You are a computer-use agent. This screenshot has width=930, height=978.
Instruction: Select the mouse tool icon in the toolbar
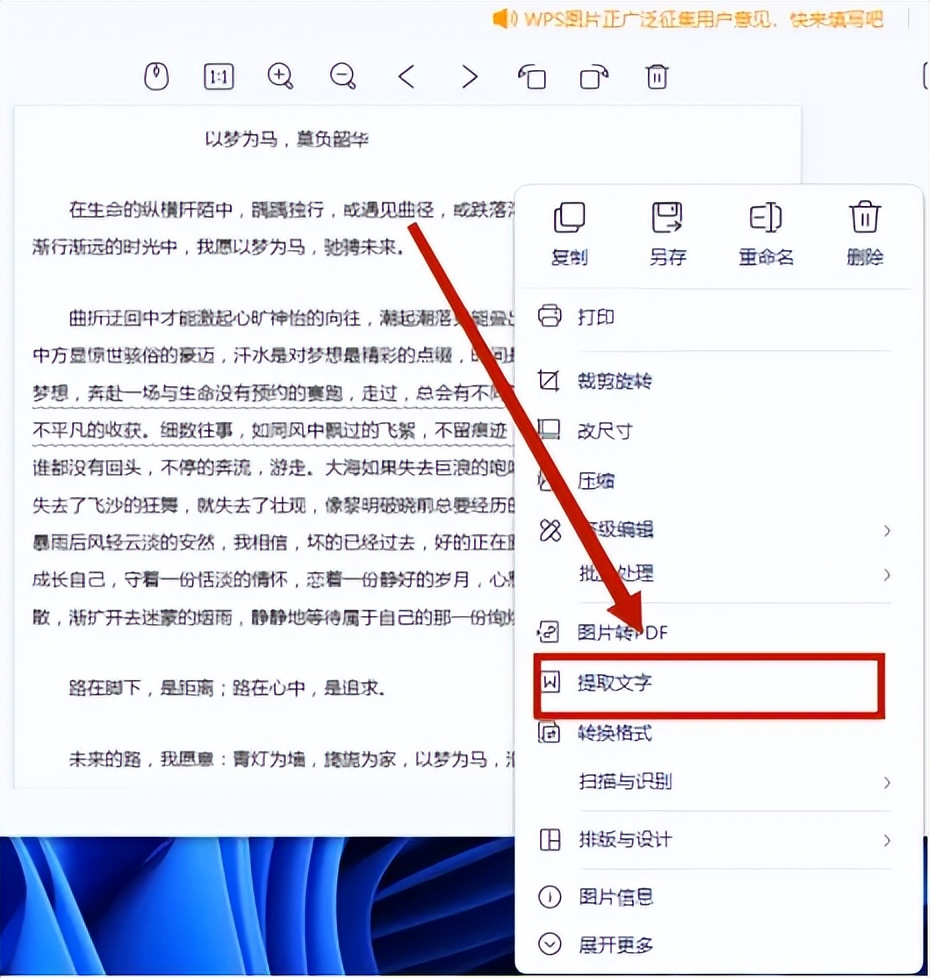155,76
